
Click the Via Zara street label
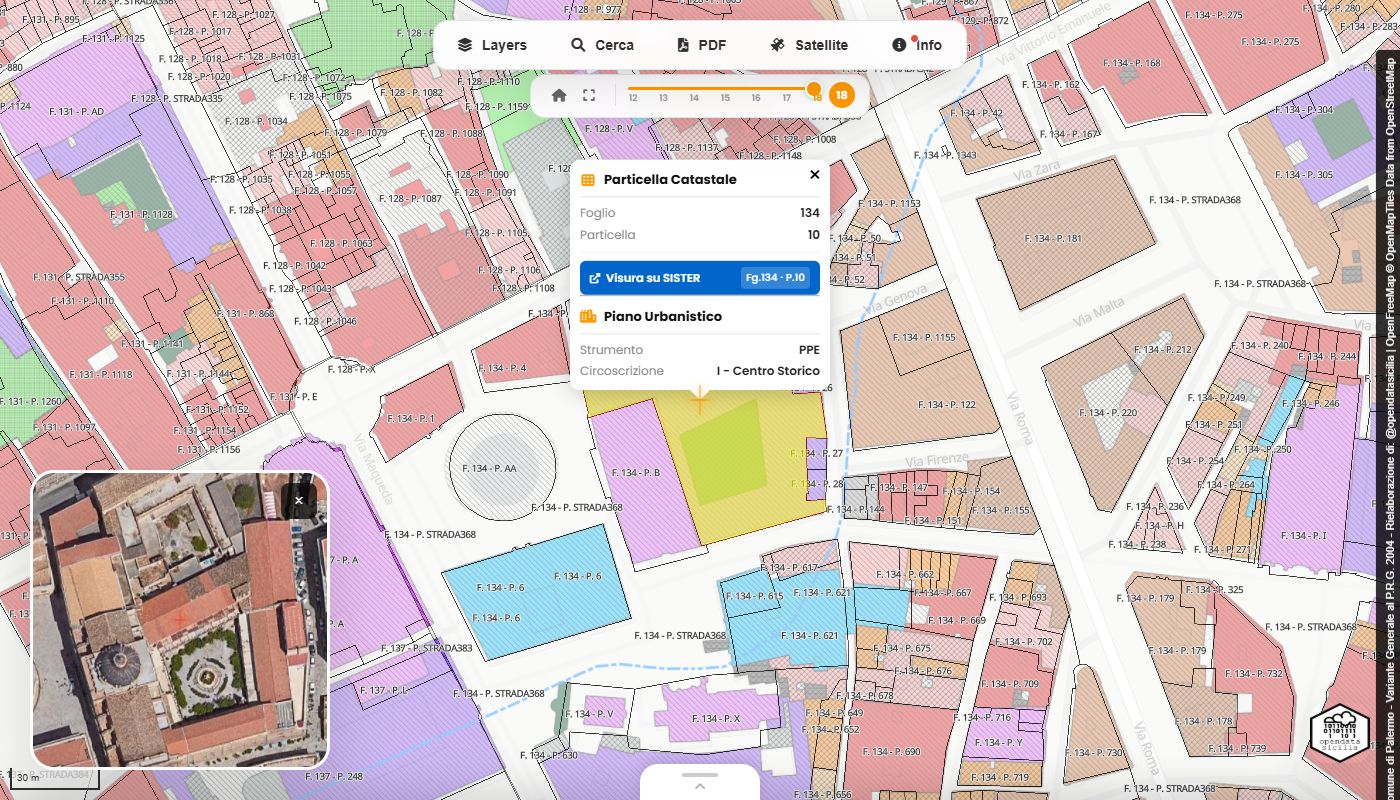coord(1037,171)
